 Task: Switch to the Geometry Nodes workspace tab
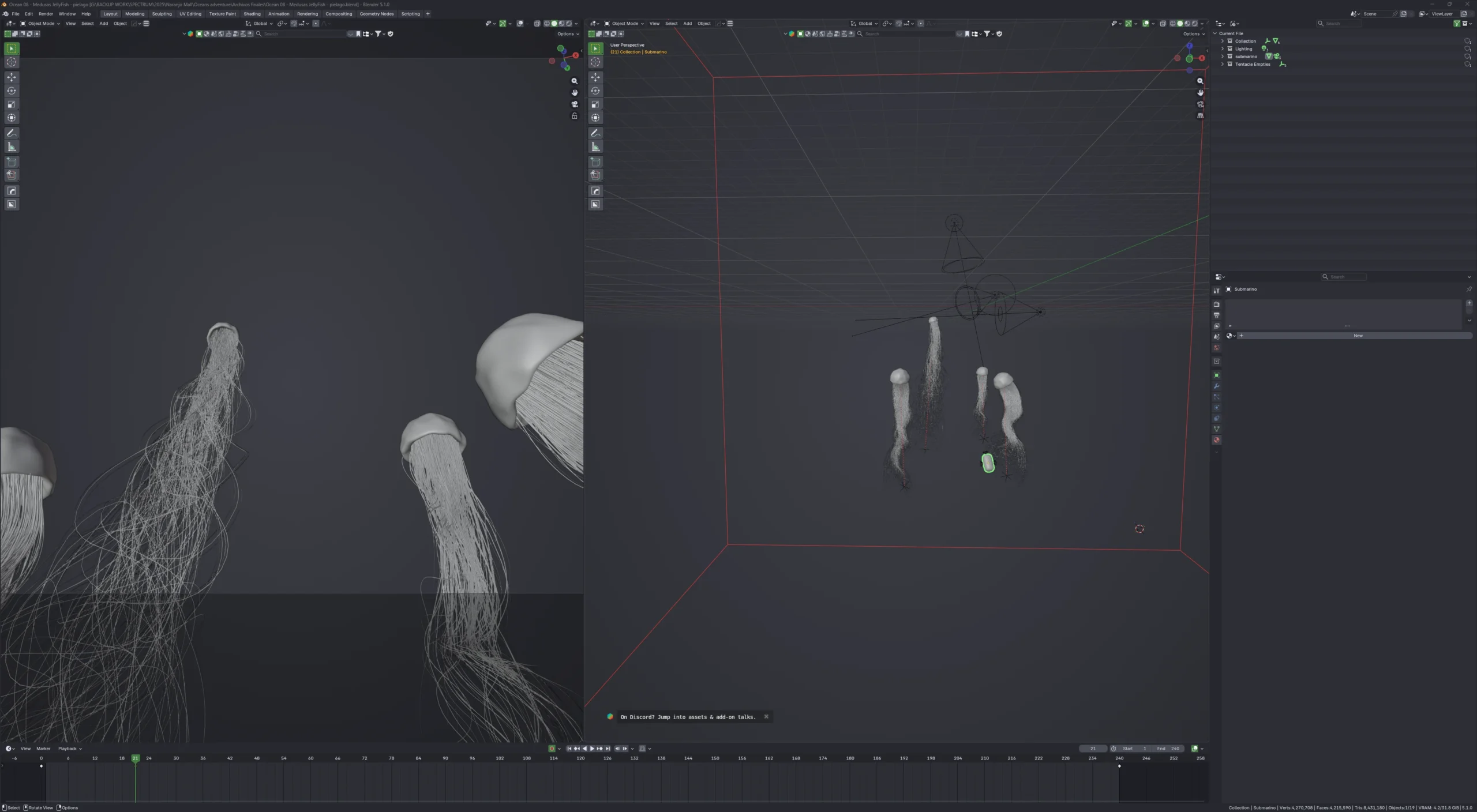376,14
